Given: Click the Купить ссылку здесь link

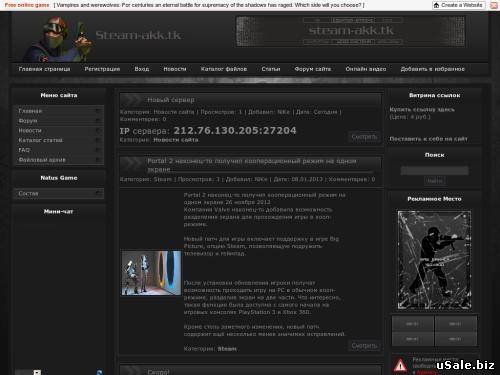Looking at the screenshot, I should pyautogui.click(x=422, y=109).
